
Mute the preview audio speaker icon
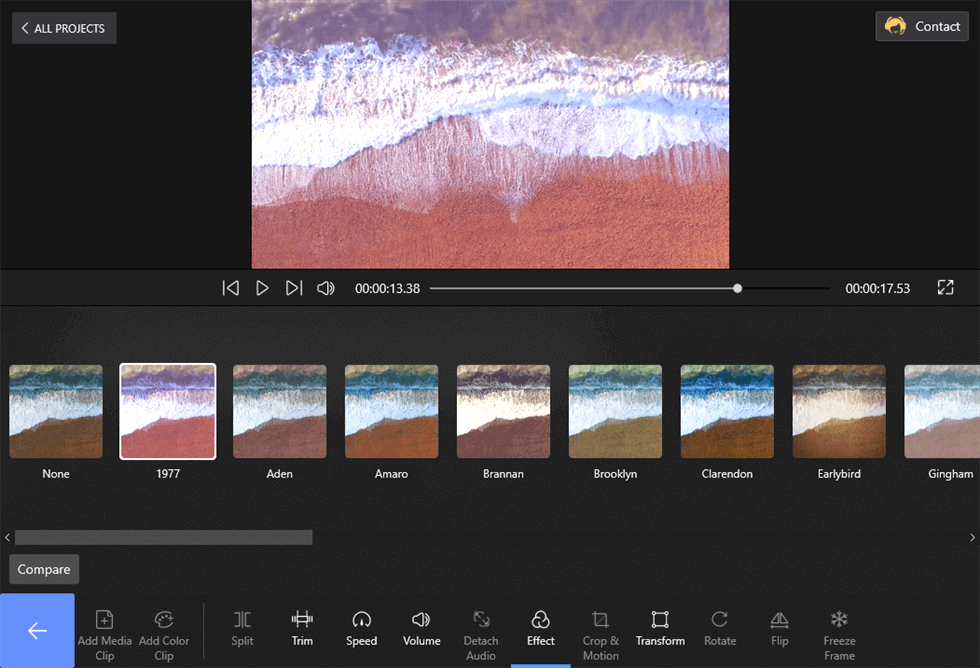coord(326,288)
